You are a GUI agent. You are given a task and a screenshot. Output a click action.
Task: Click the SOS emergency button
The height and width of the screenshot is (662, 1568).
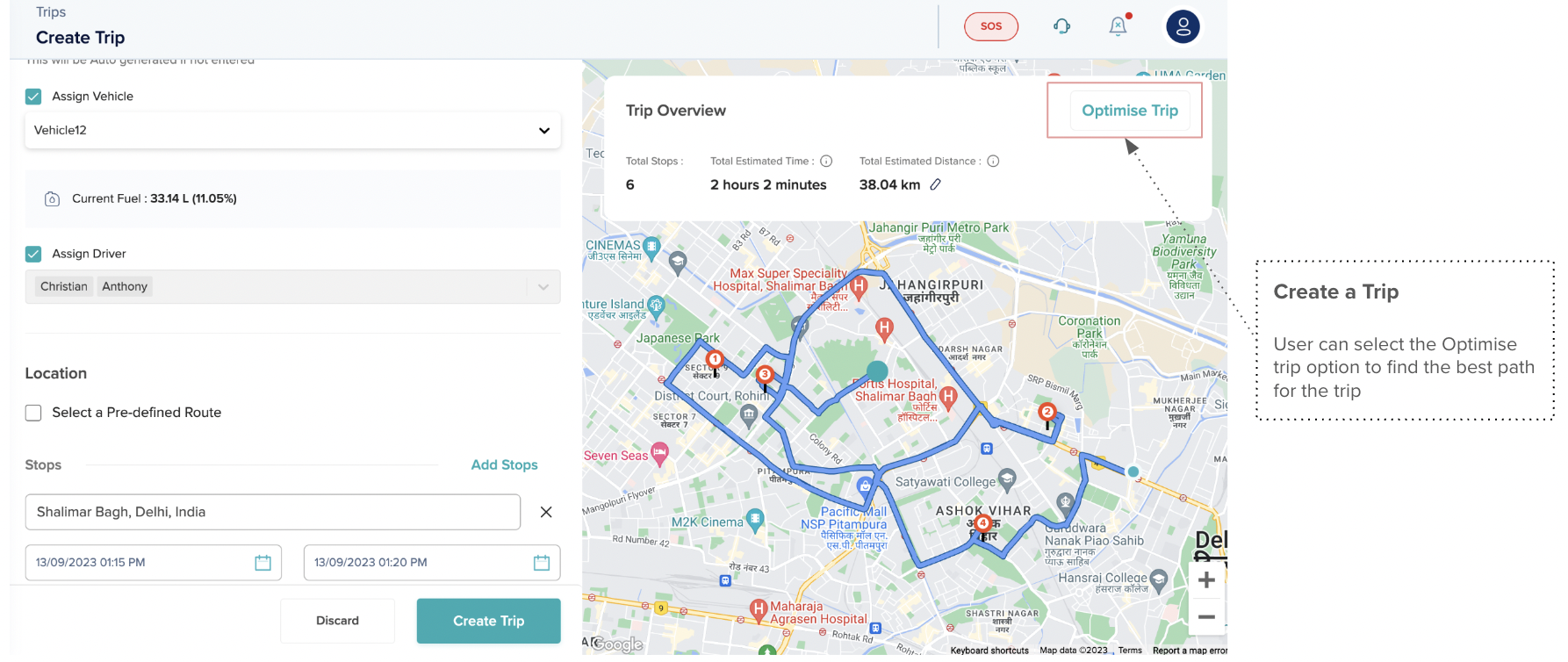click(x=990, y=26)
